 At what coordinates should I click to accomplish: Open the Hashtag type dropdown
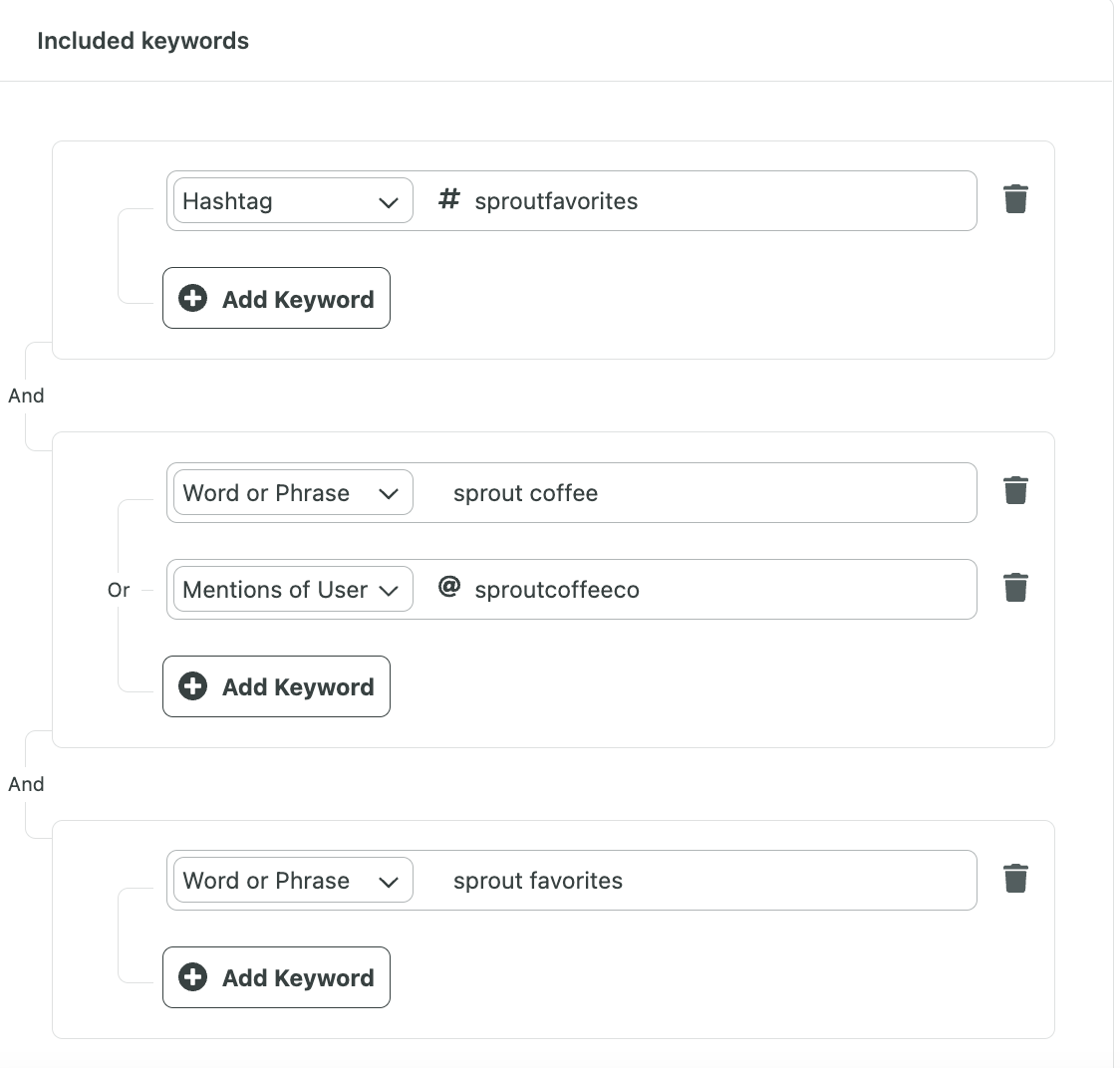coord(293,200)
